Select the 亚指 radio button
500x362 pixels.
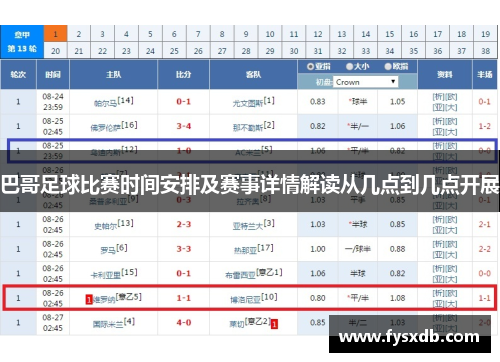tap(310, 67)
